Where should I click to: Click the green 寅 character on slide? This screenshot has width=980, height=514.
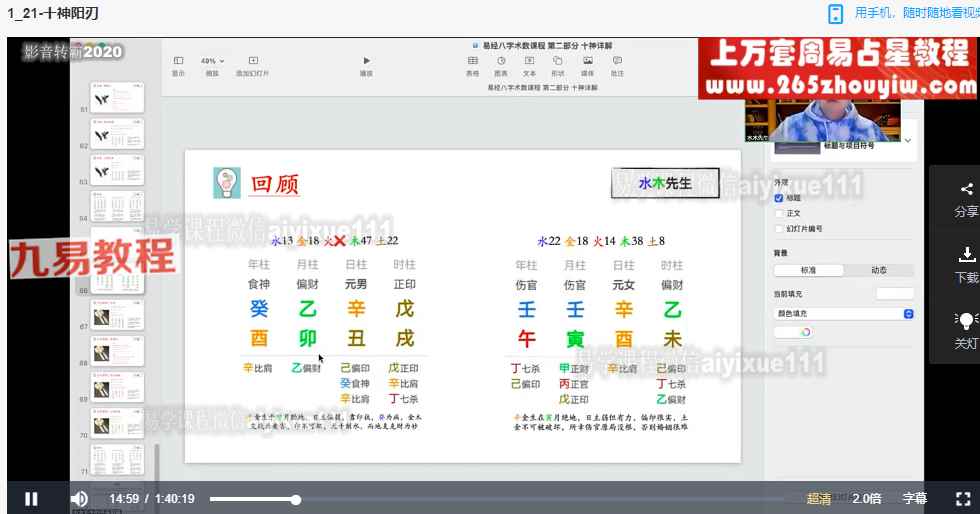[575, 339]
